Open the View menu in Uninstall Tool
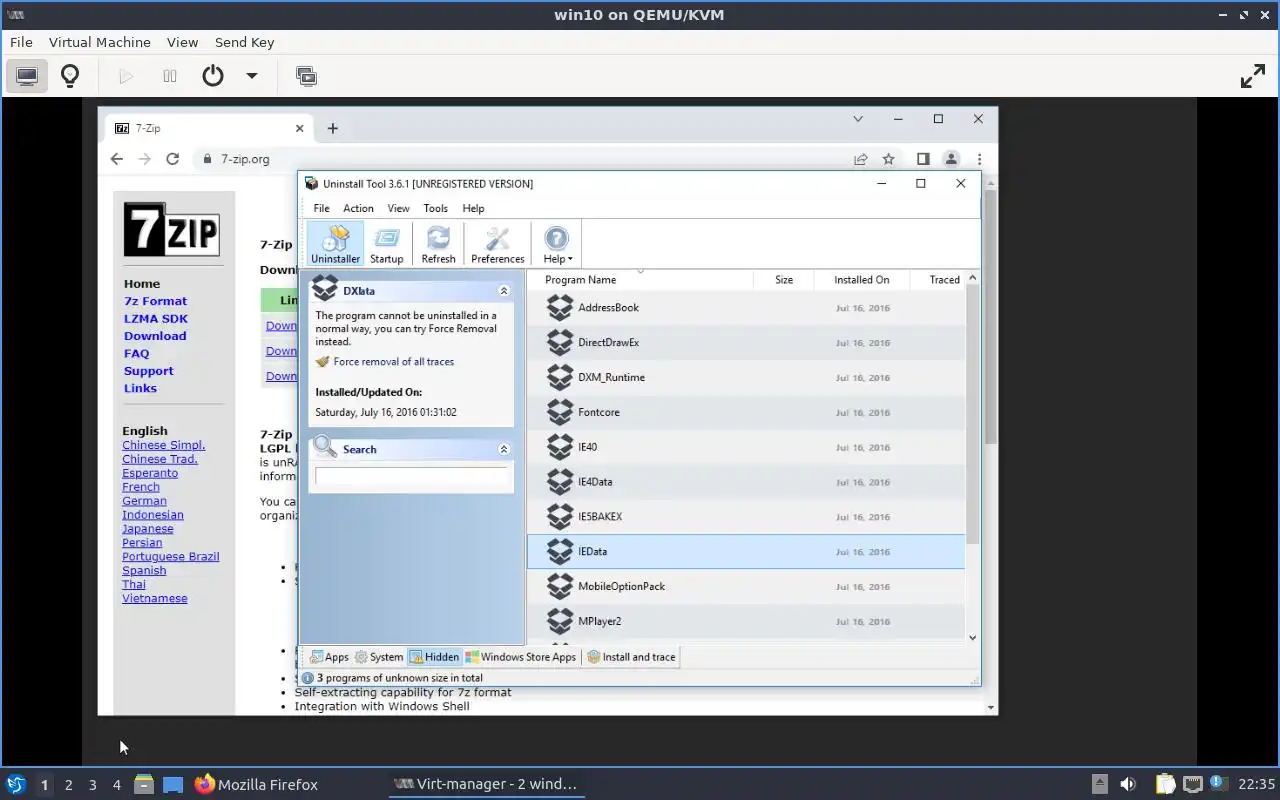The image size is (1280, 800). click(398, 208)
